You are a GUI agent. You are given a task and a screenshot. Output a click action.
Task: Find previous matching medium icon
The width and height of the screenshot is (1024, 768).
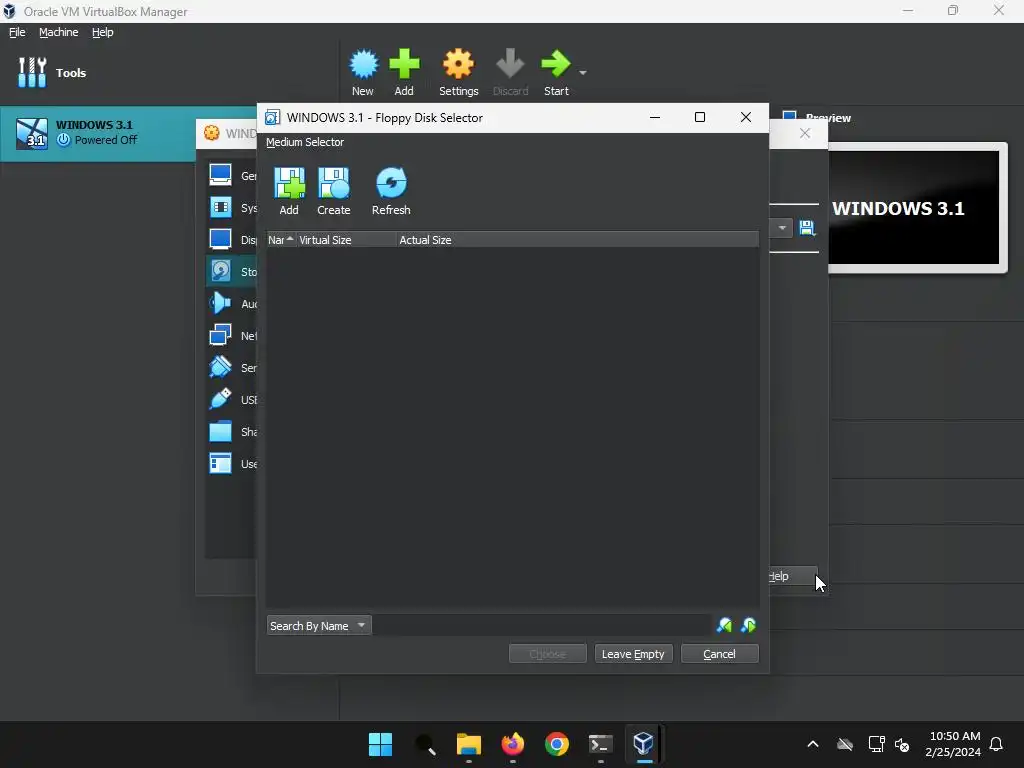(x=724, y=626)
